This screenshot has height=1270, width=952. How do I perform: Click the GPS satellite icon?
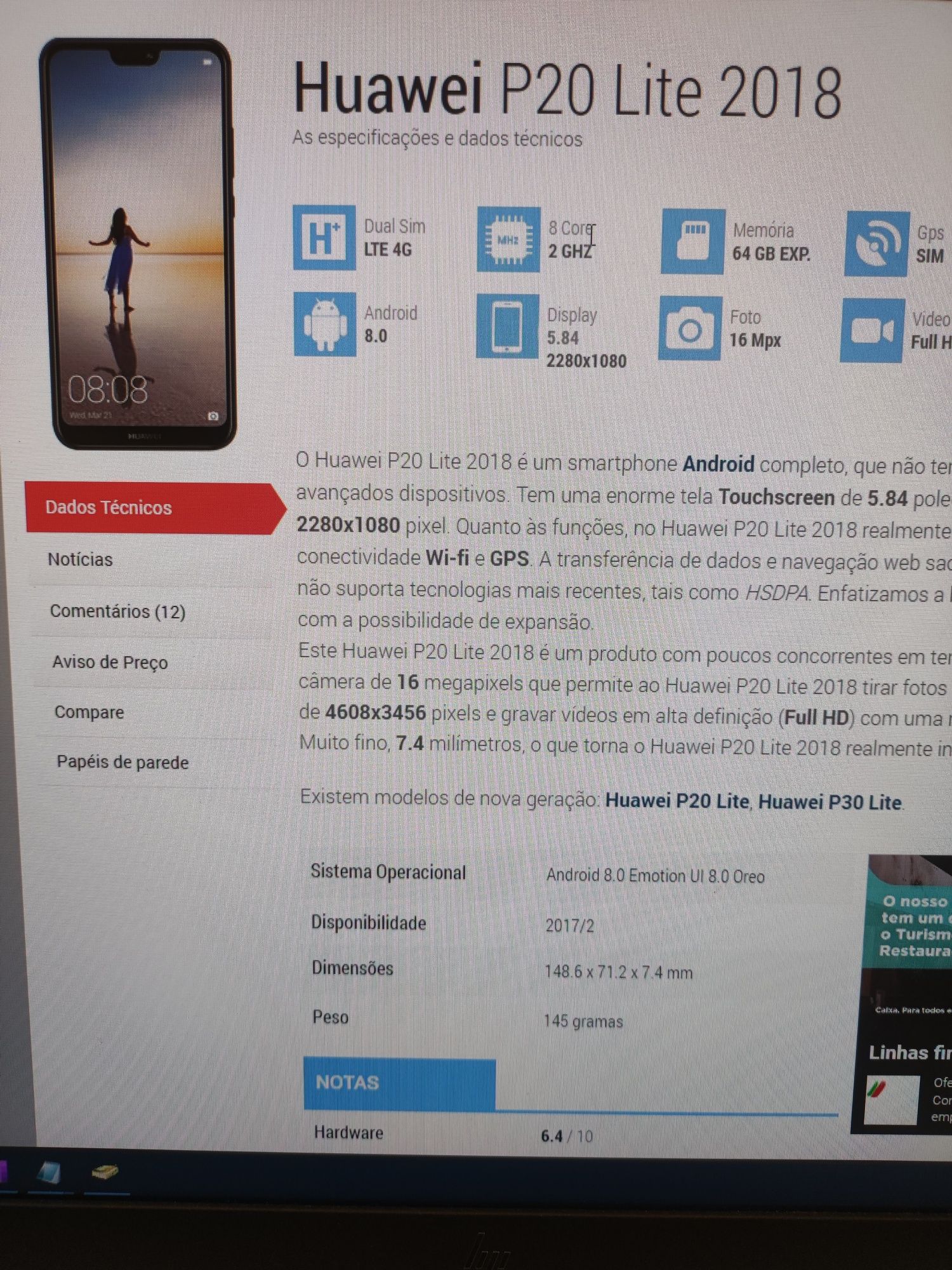(876, 244)
